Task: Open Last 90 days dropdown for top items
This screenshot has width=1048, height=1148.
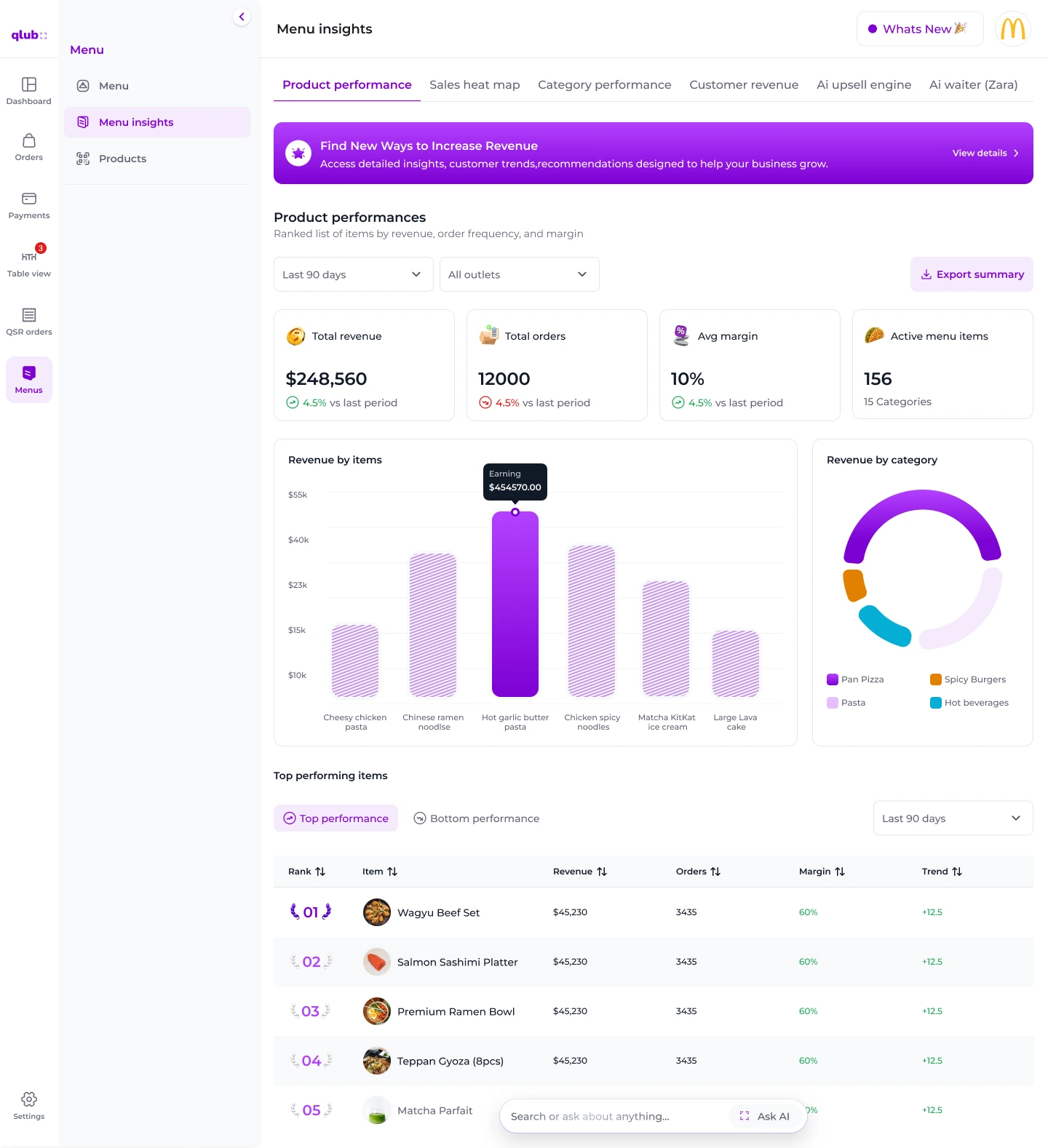Action: click(x=953, y=818)
